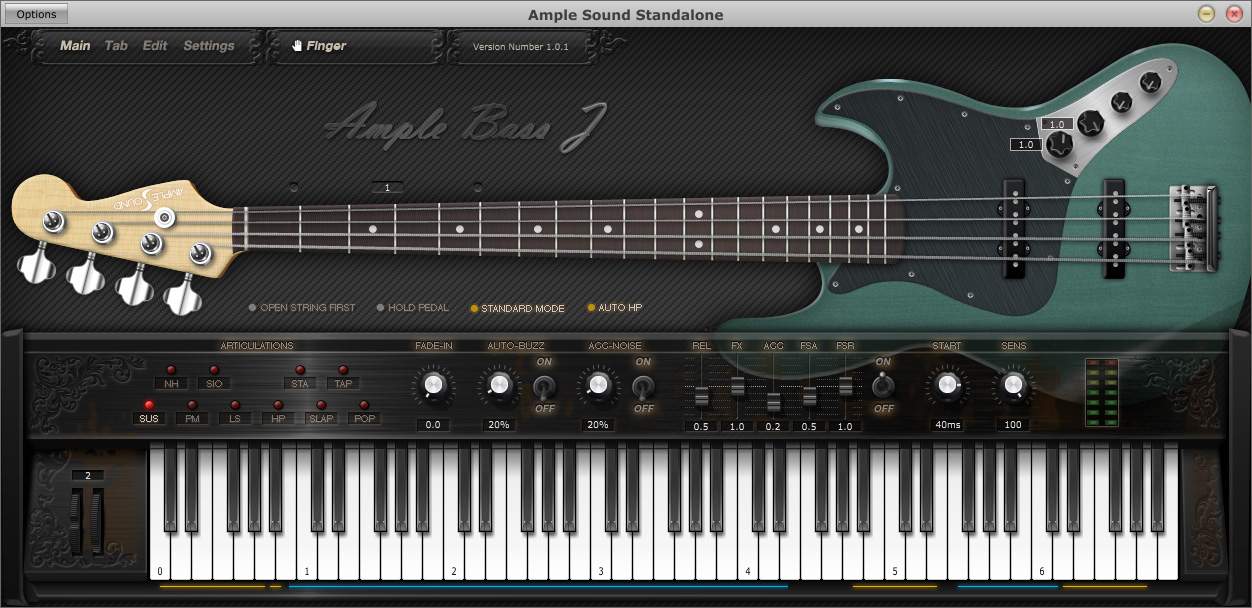Open the Options menu
The image size is (1252, 608).
pyautogui.click(x=36, y=14)
